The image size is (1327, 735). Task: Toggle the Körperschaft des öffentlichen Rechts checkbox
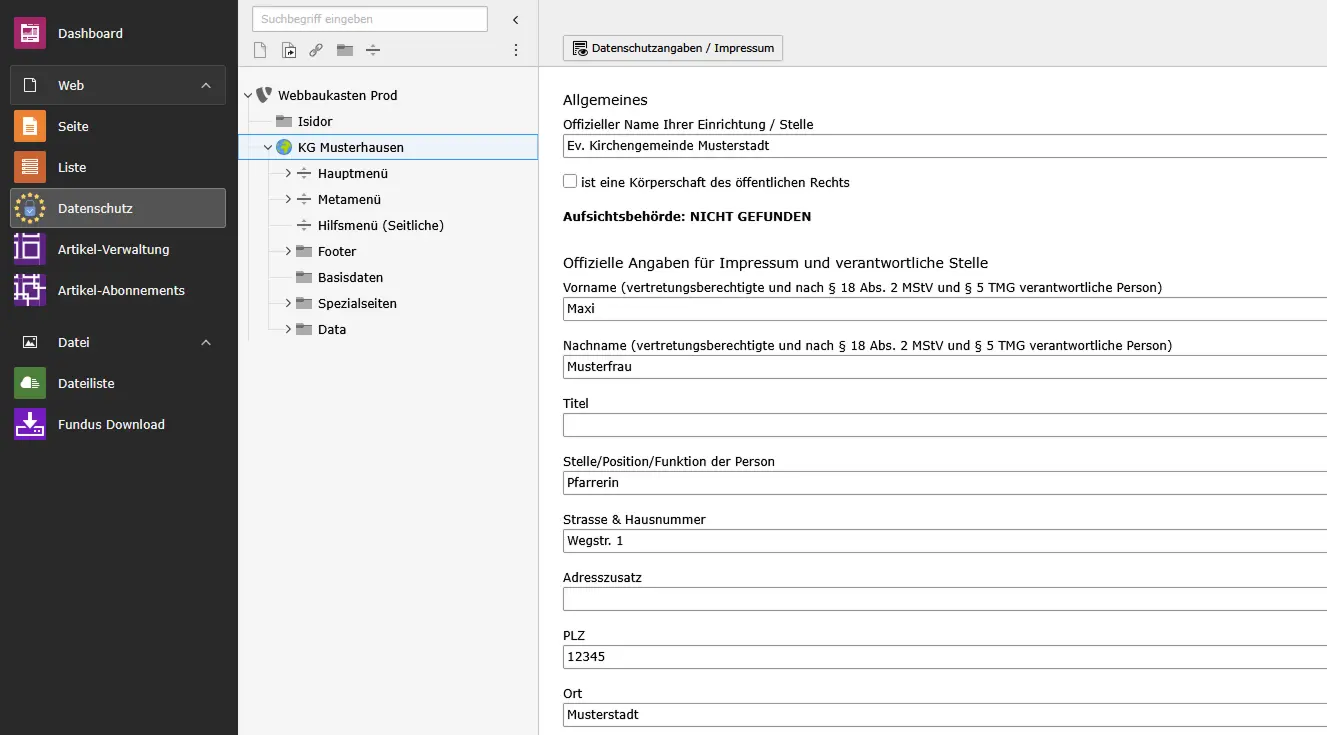[570, 182]
